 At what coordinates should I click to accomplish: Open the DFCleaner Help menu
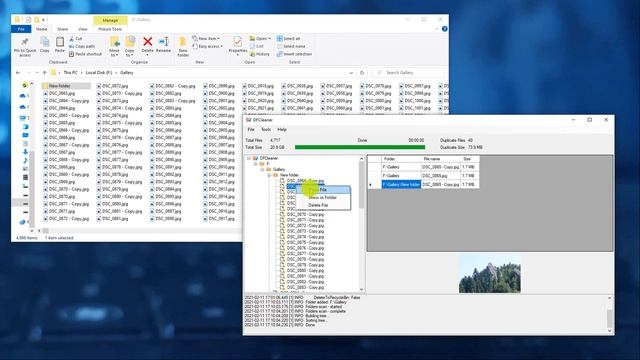[x=282, y=129]
